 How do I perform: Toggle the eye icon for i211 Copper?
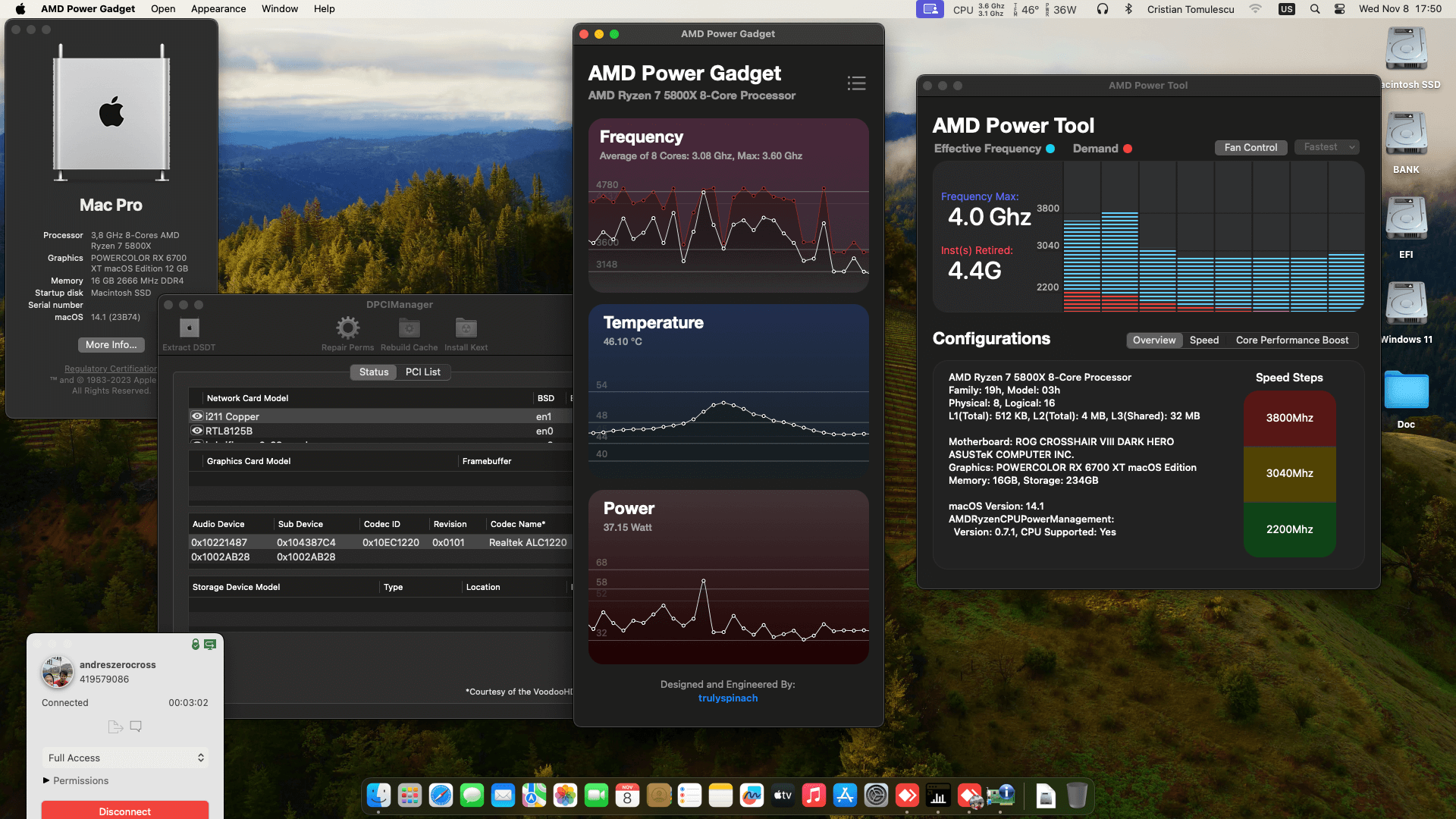tap(197, 416)
